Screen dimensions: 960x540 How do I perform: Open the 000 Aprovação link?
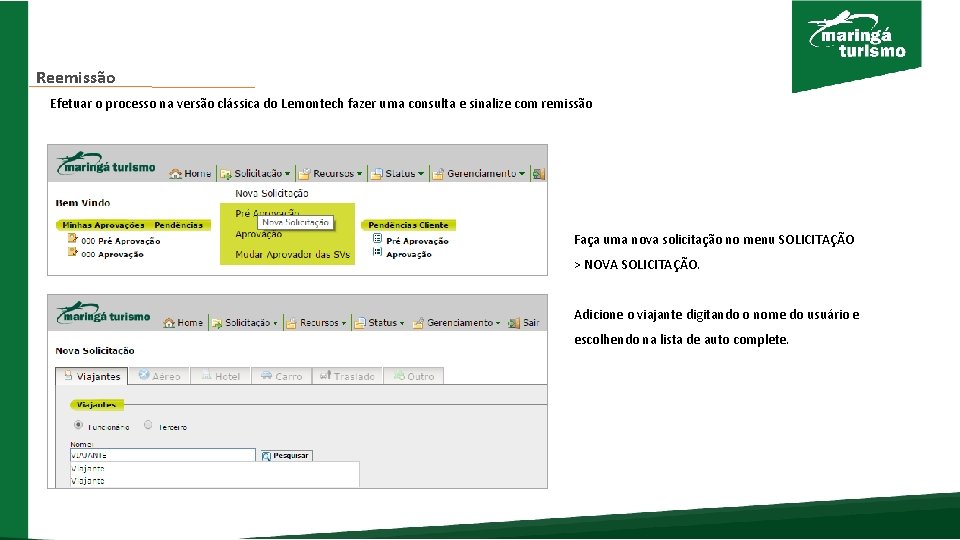click(x=112, y=254)
